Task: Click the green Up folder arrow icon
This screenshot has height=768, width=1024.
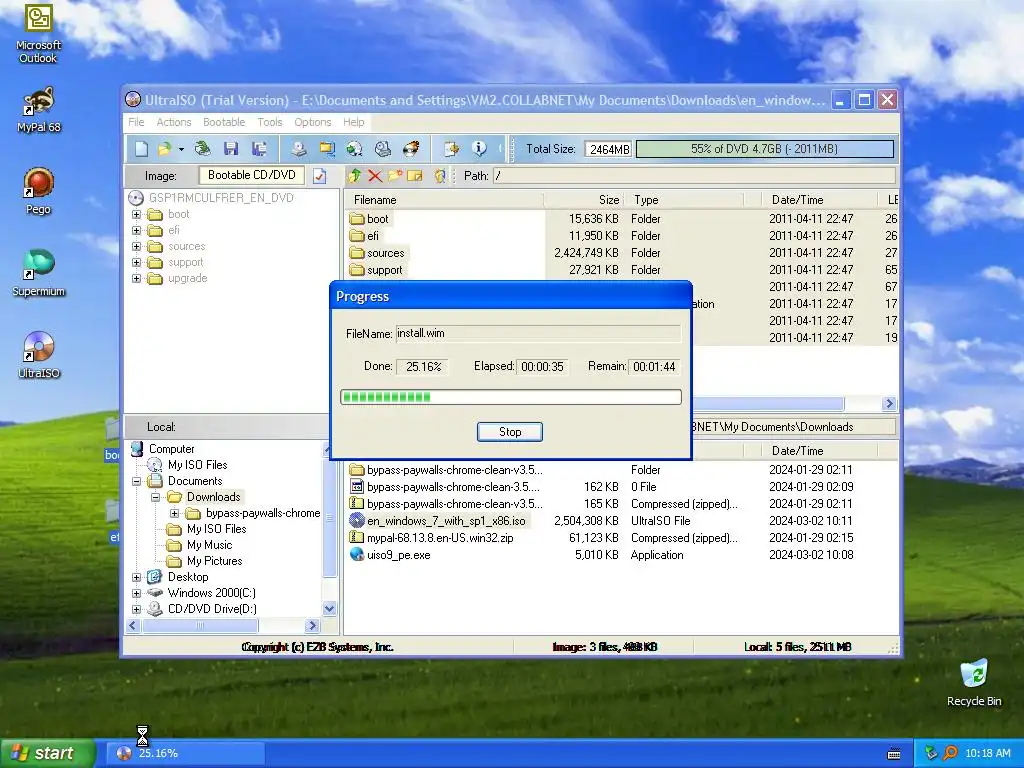Action: pos(355,175)
